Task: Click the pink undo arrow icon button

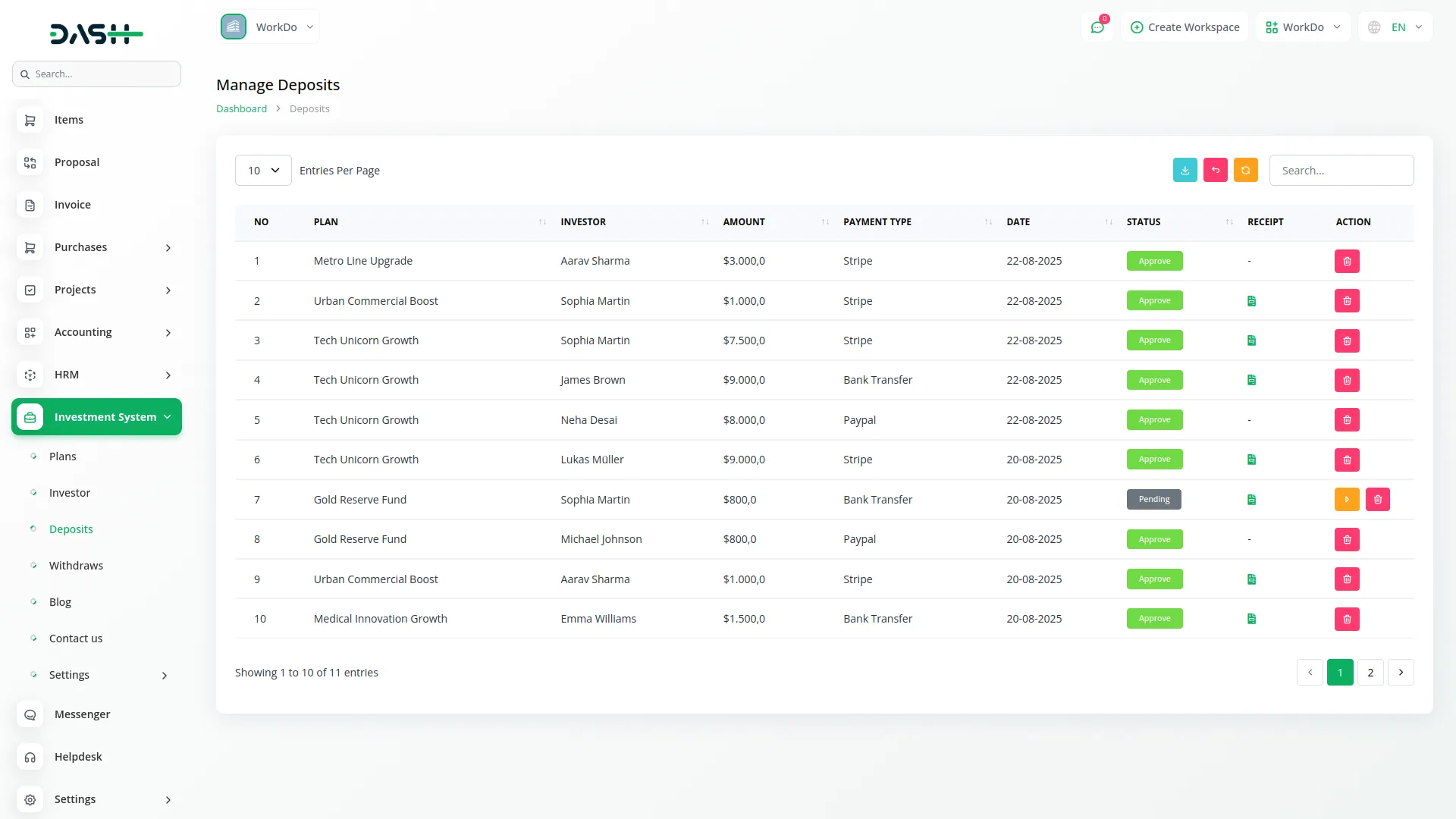Action: click(1215, 170)
